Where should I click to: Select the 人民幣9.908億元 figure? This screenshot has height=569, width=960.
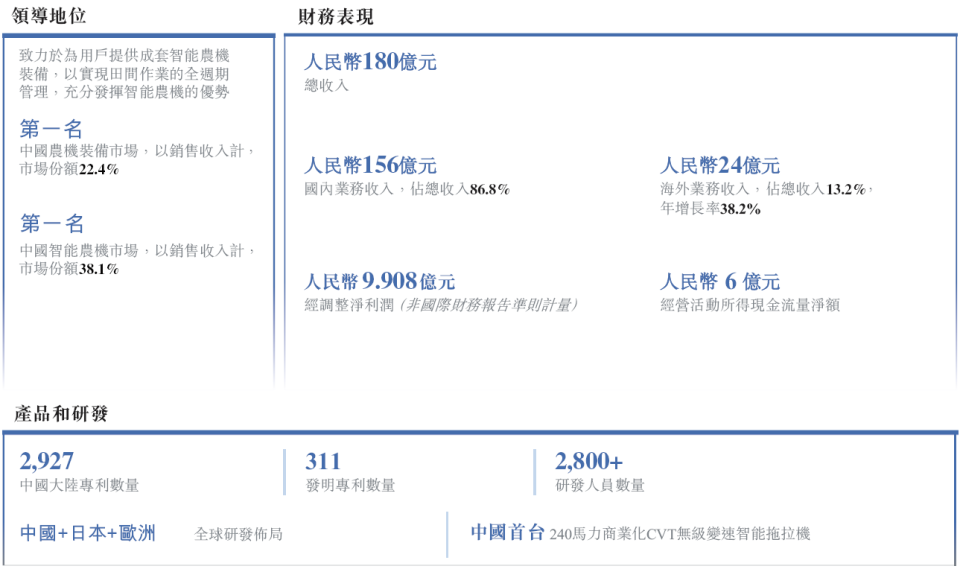[x=380, y=281]
